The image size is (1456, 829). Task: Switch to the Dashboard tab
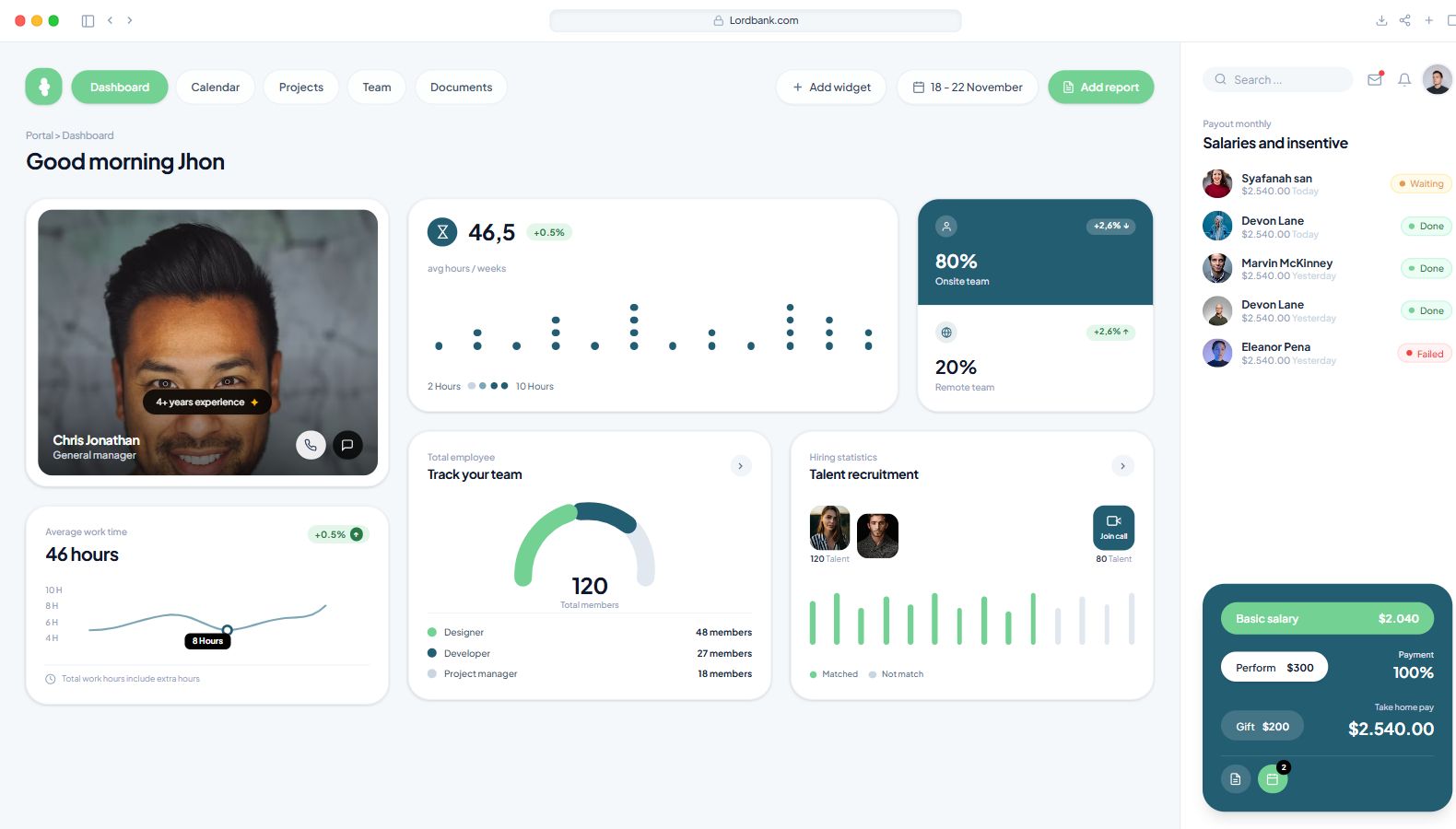[120, 87]
